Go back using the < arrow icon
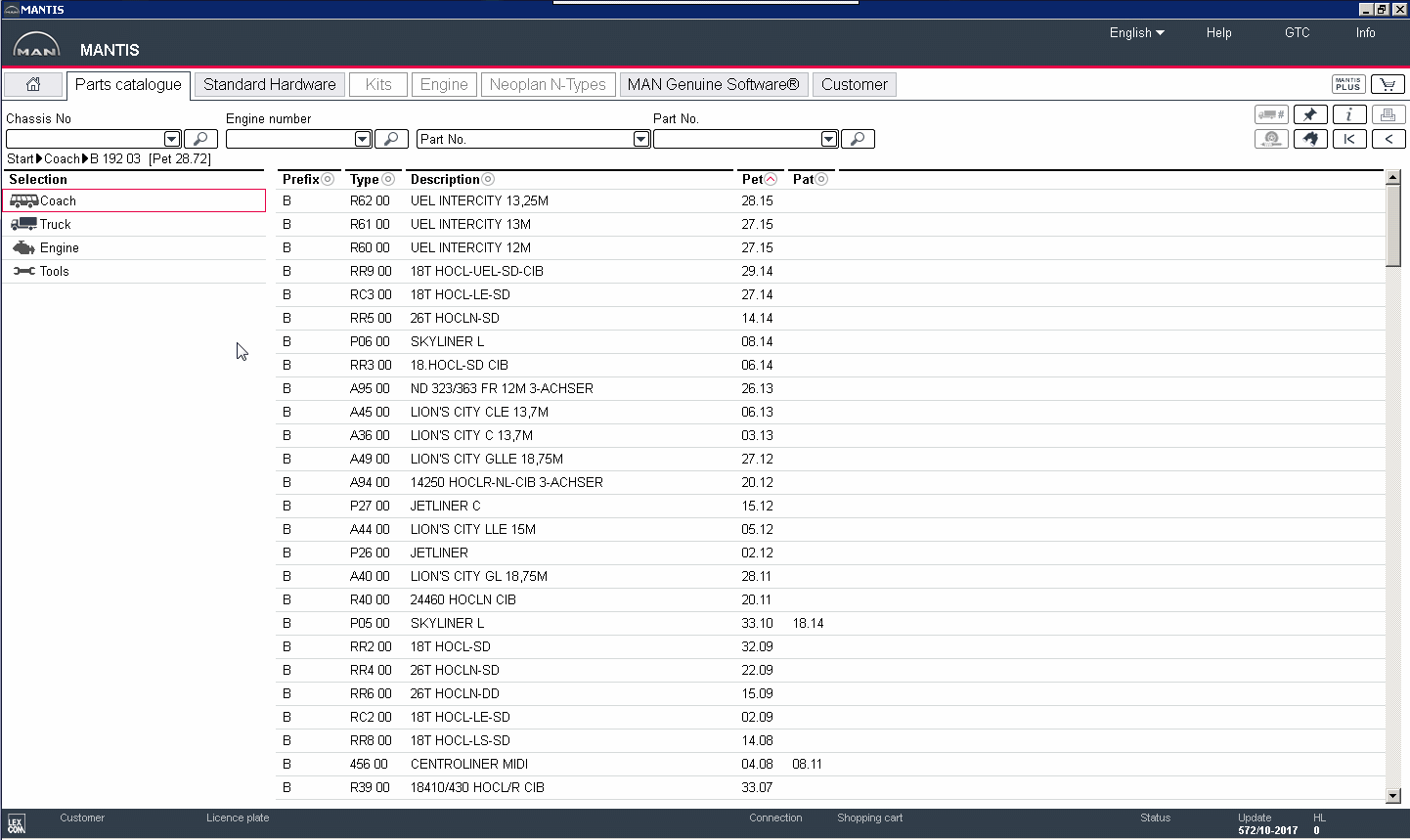Image resolution: width=1410 pixels, height=840 pixels. click(1388, 139)
